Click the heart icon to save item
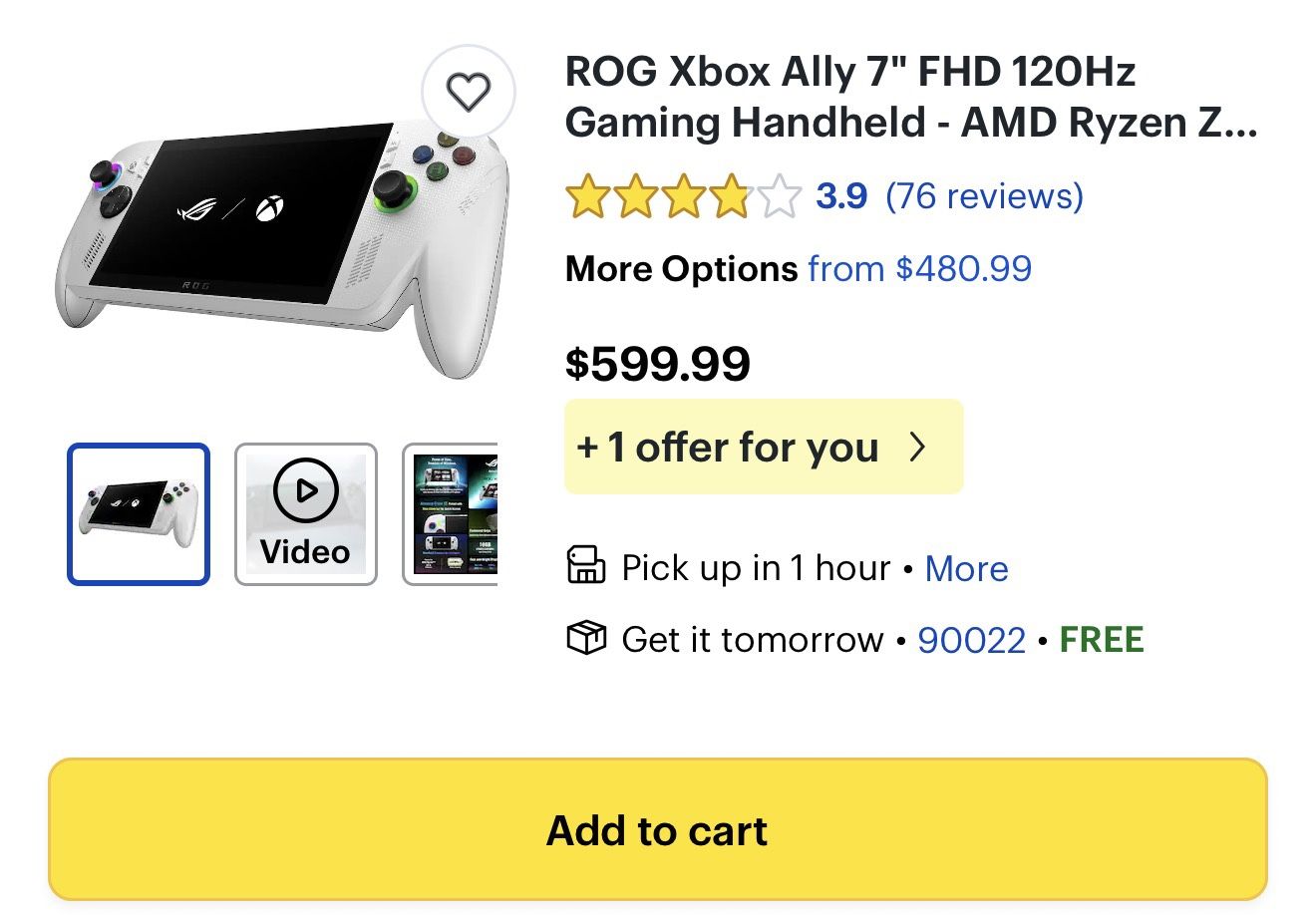 (x=470, y=91)
